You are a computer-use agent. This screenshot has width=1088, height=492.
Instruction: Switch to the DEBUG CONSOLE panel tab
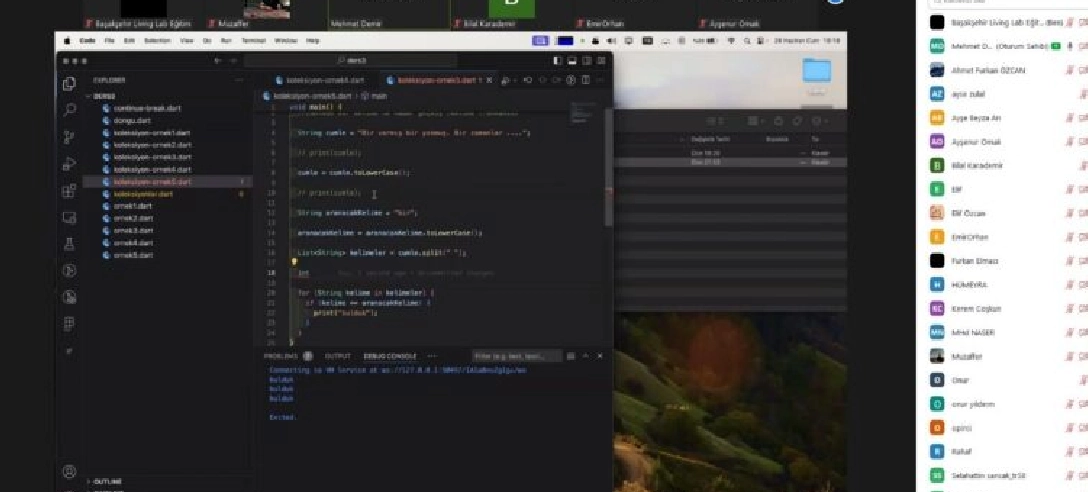tap(390, 356)
